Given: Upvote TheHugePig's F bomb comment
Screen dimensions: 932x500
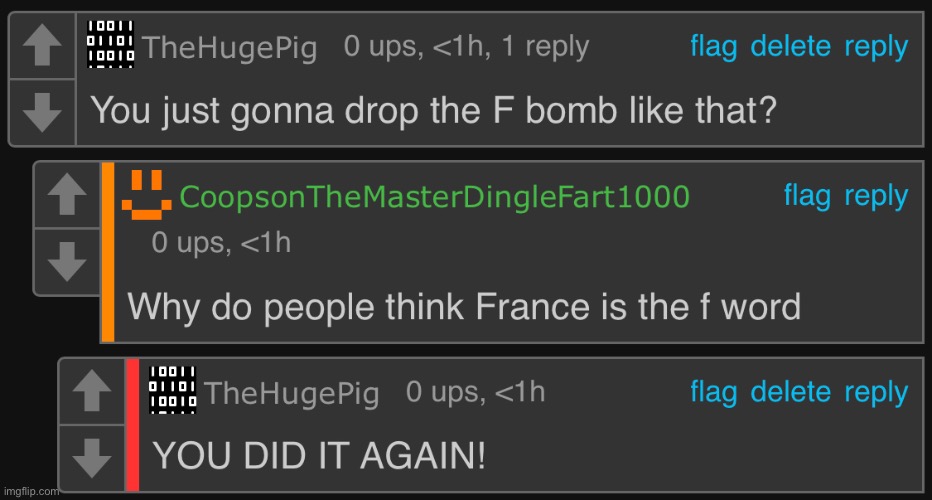Looking at the screenshot, I should click(42, 45).
